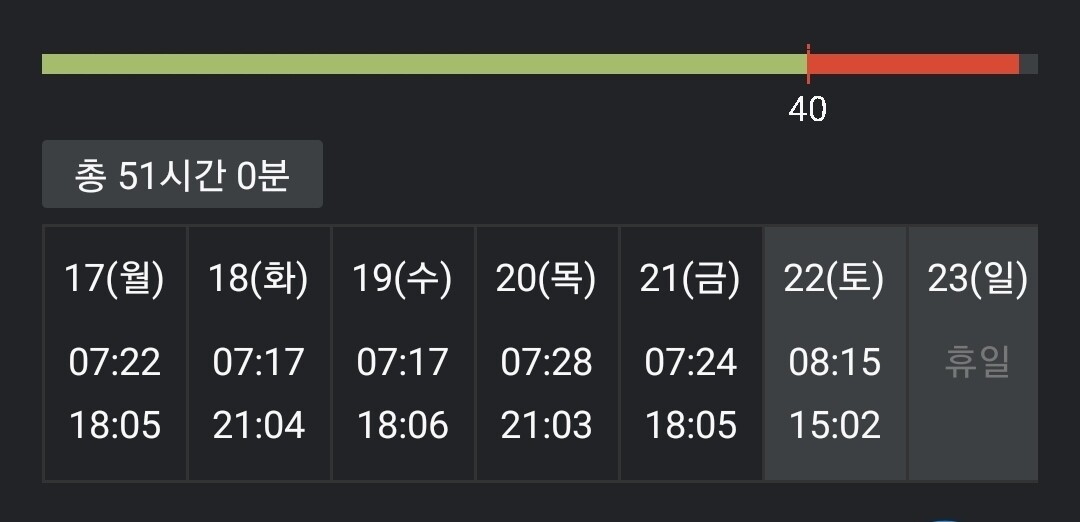Tap Saturday's 08:15 clock-in time
This screenshot has height=522, width=1080.
(834, 361)
